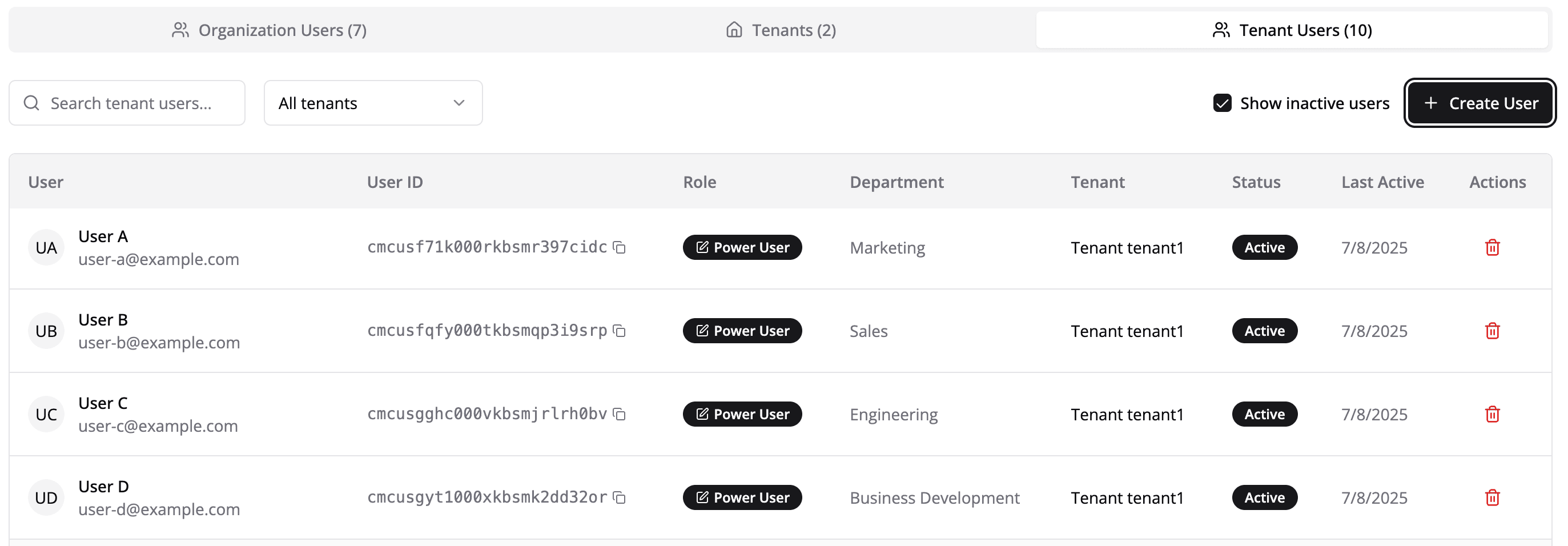
Task: Delete User A with the trash icon
Action: (x=1493, y=247)
